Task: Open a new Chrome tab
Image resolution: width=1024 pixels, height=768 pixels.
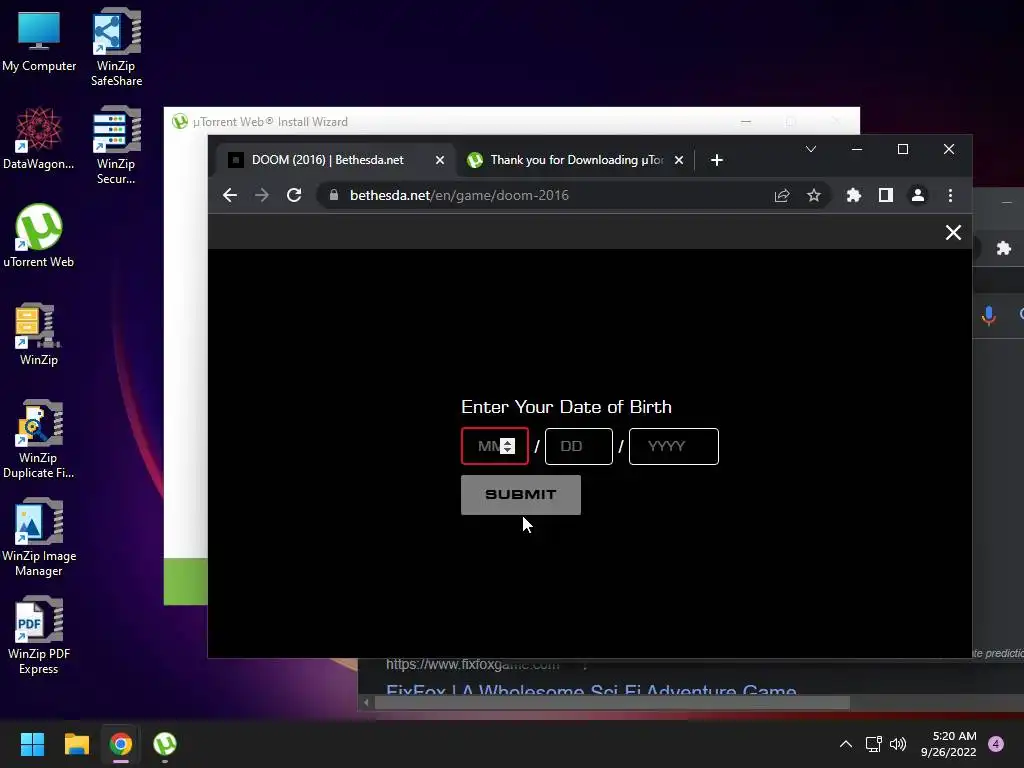Action: (716, 160)
